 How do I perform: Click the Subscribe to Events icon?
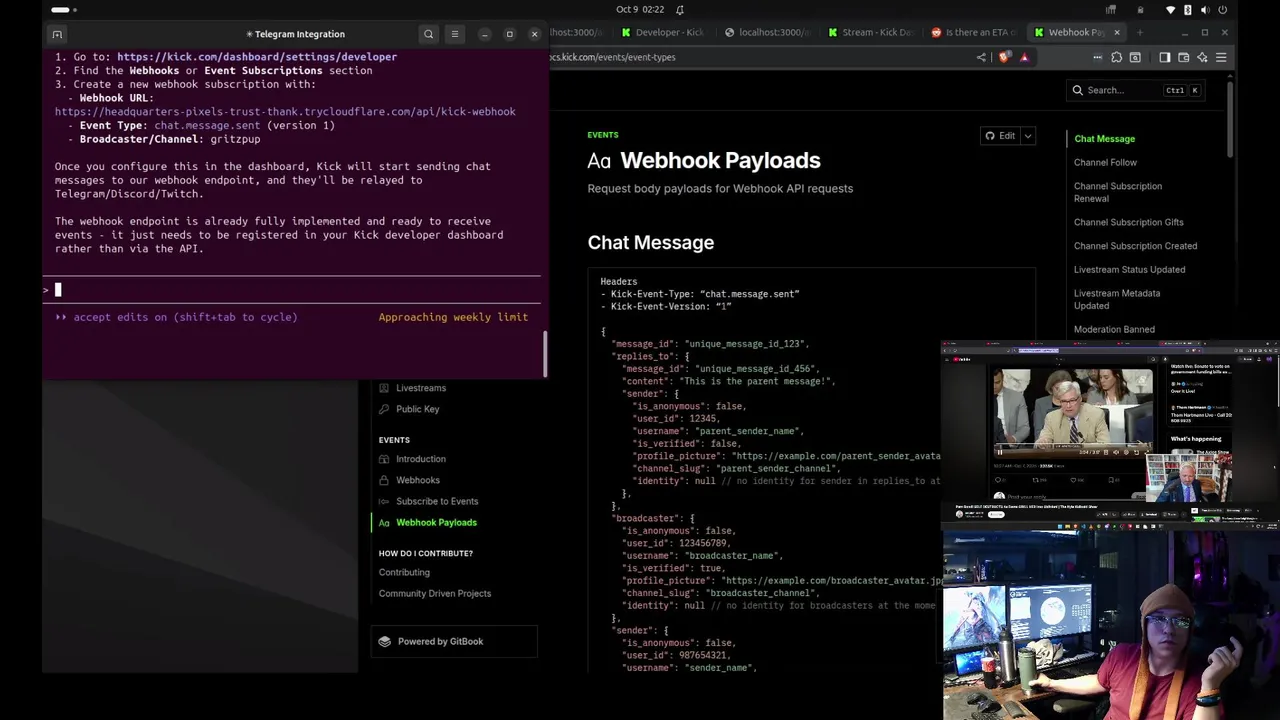click(x=384, y=501)
